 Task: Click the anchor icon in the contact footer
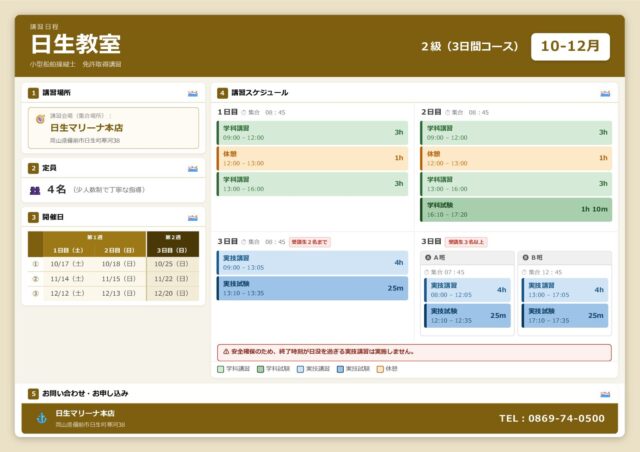(x=42, y=418)
